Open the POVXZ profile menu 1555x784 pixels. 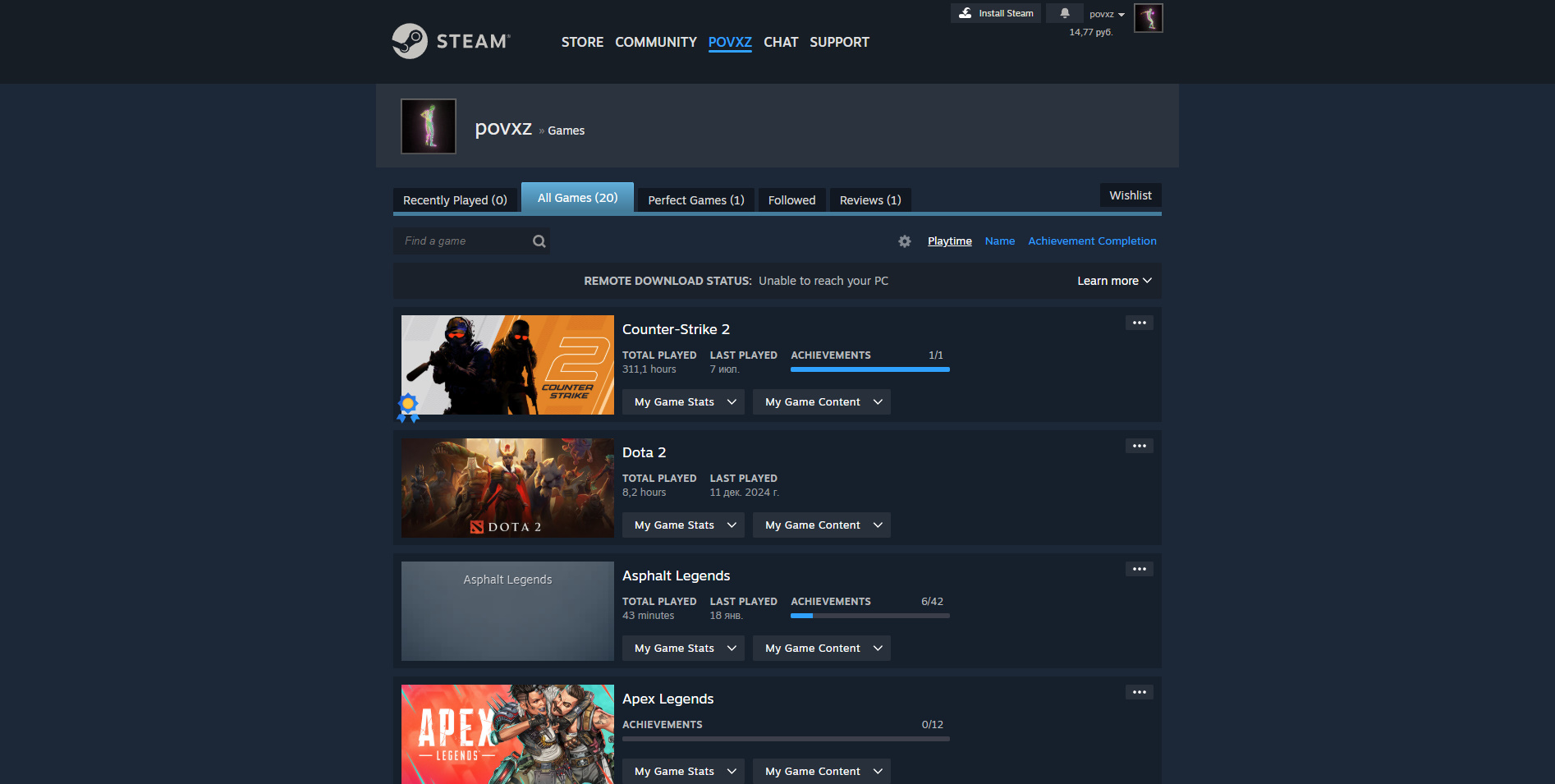[730, 42]
